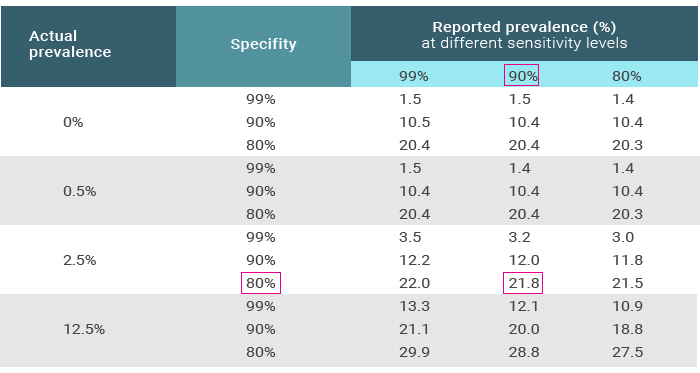This screenshot has width=700, height=373.
Task: Select the 18.8 reported prevalence cell
Action: tap(627, 329)
